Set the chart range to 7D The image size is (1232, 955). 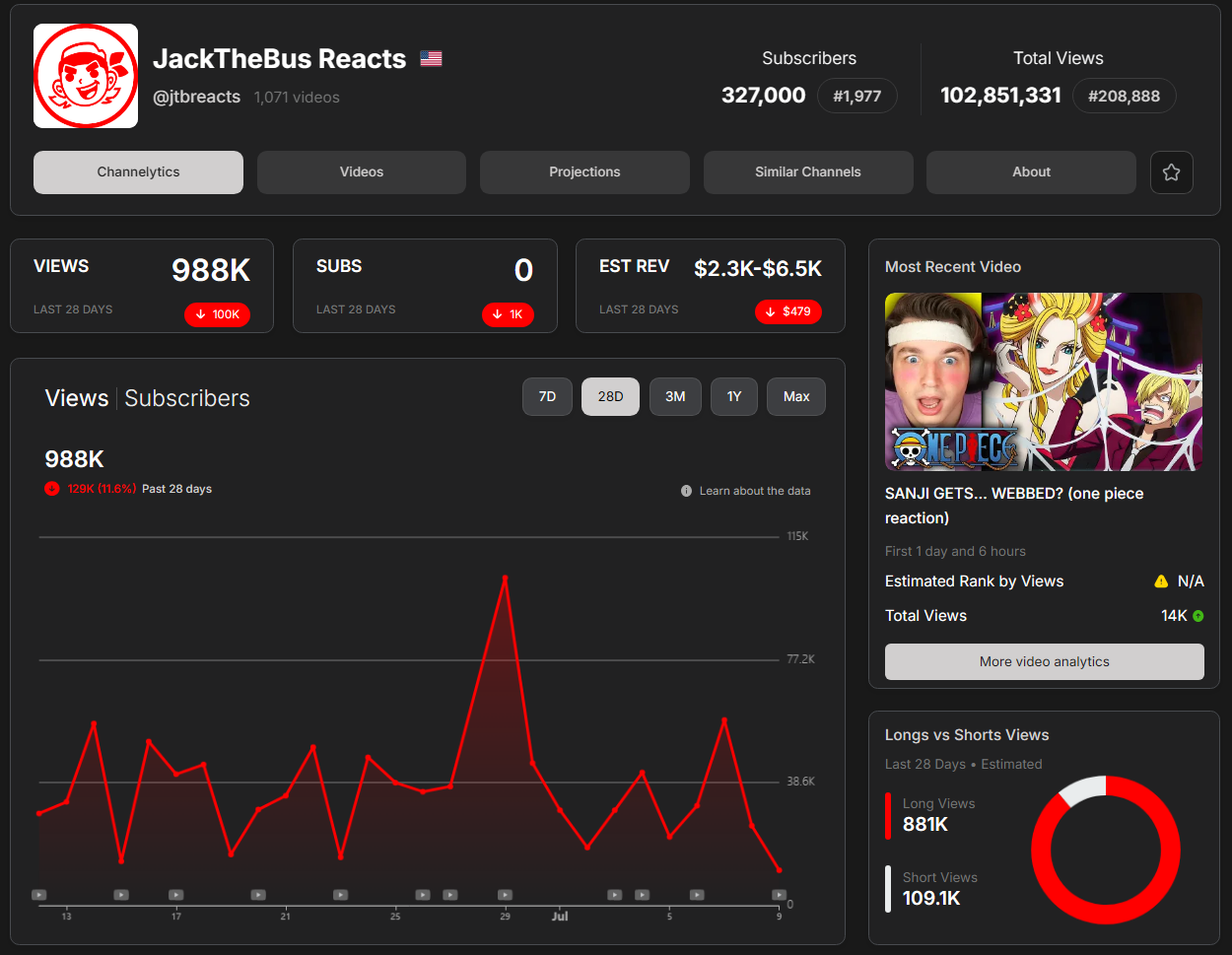547,396
